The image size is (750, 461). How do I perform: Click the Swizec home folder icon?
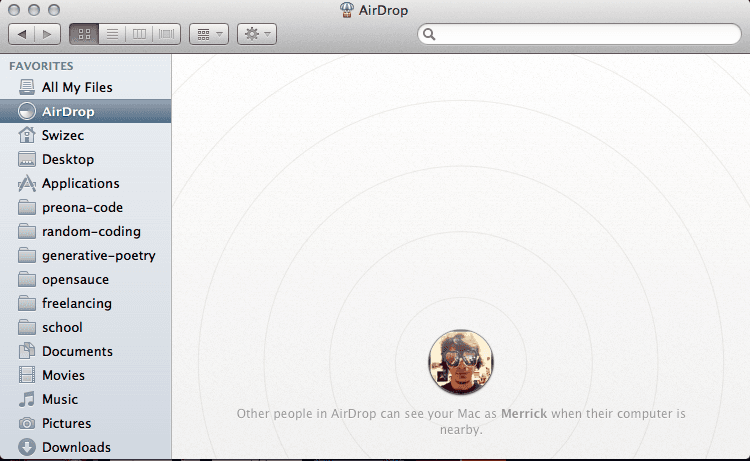pos(27,135)
